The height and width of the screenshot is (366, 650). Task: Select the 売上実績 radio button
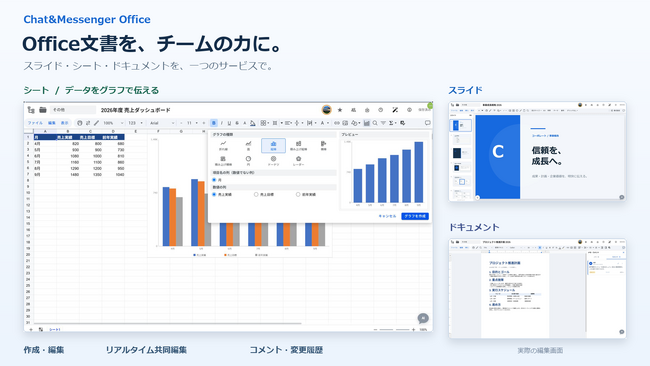(x=214, y=194)
